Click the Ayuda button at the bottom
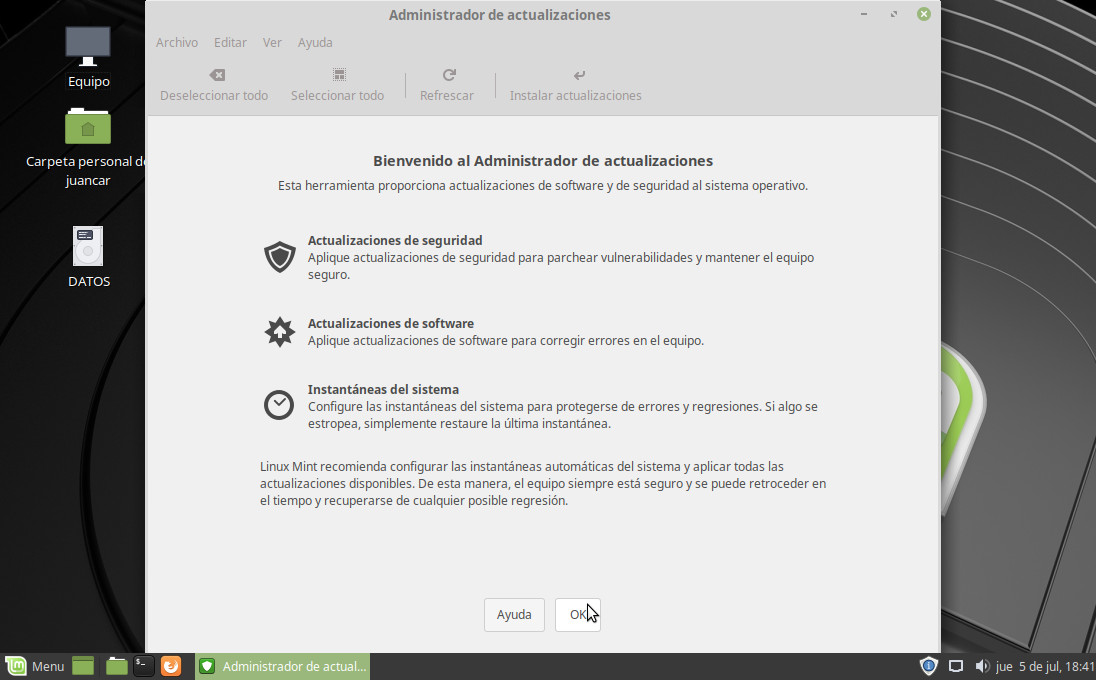This screenshot has height=680, width=1096. (514, 615)
